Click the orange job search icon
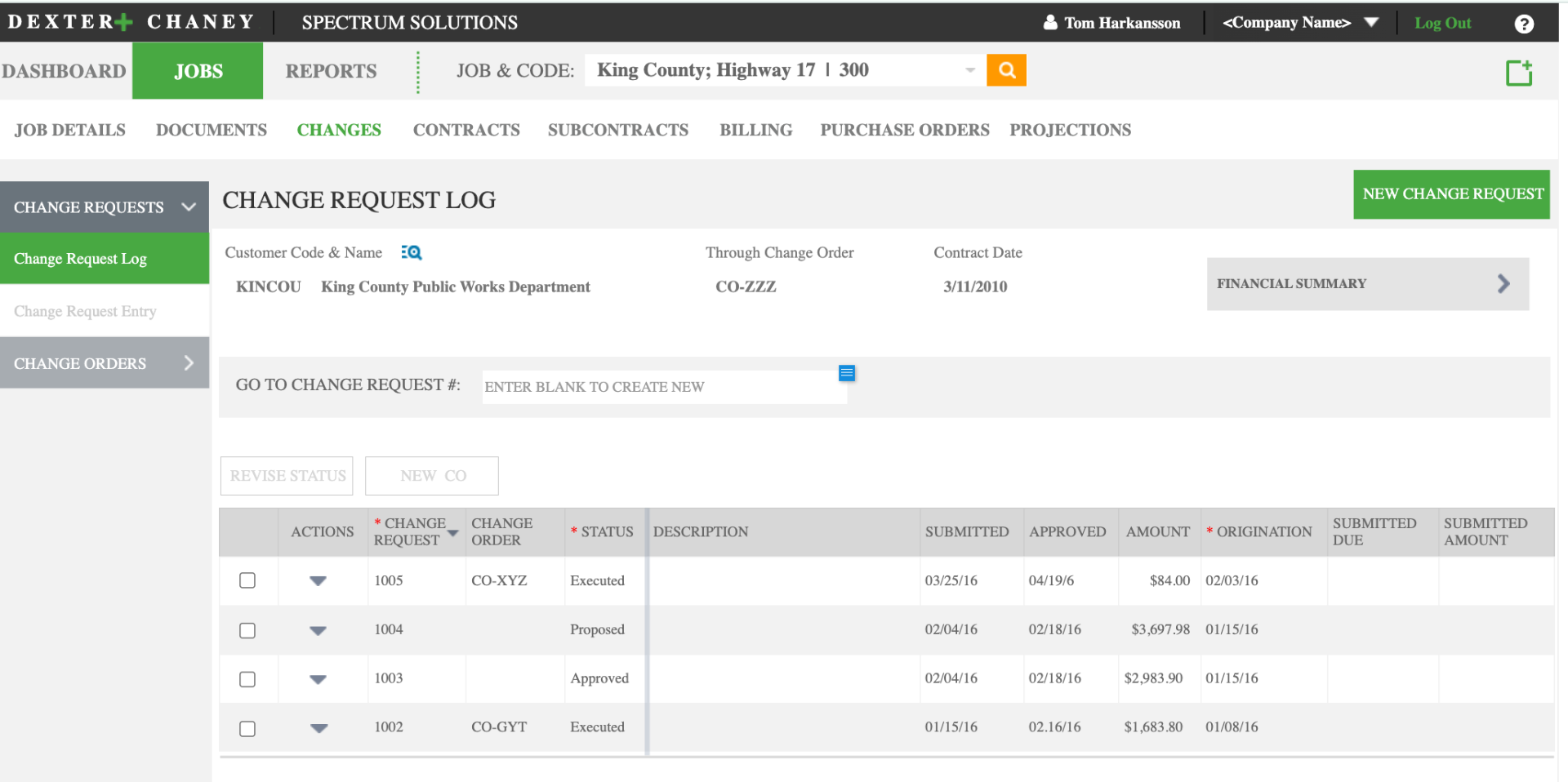This screenshot has height=782, width=1568. (1006, 70)
